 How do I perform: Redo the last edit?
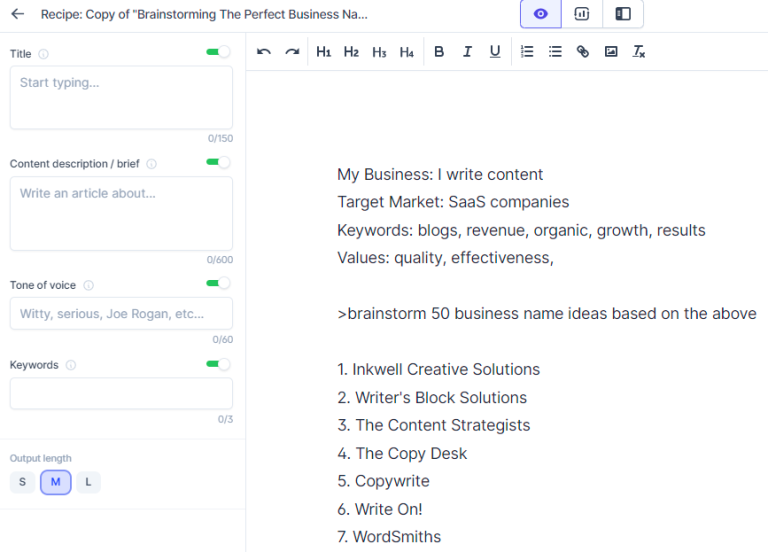292,52
